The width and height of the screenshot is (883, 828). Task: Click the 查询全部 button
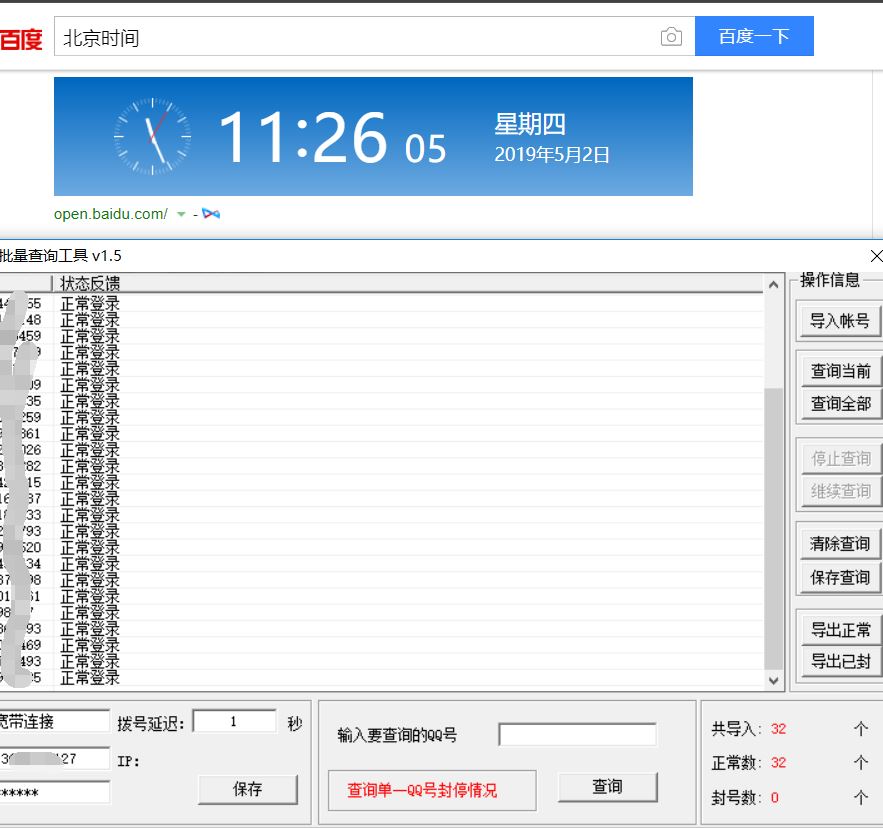coord(840,404)
